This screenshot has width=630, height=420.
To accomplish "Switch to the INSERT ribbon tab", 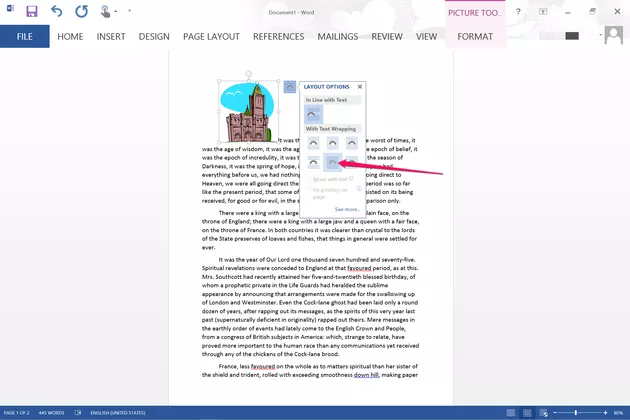I will pos(111,37).
